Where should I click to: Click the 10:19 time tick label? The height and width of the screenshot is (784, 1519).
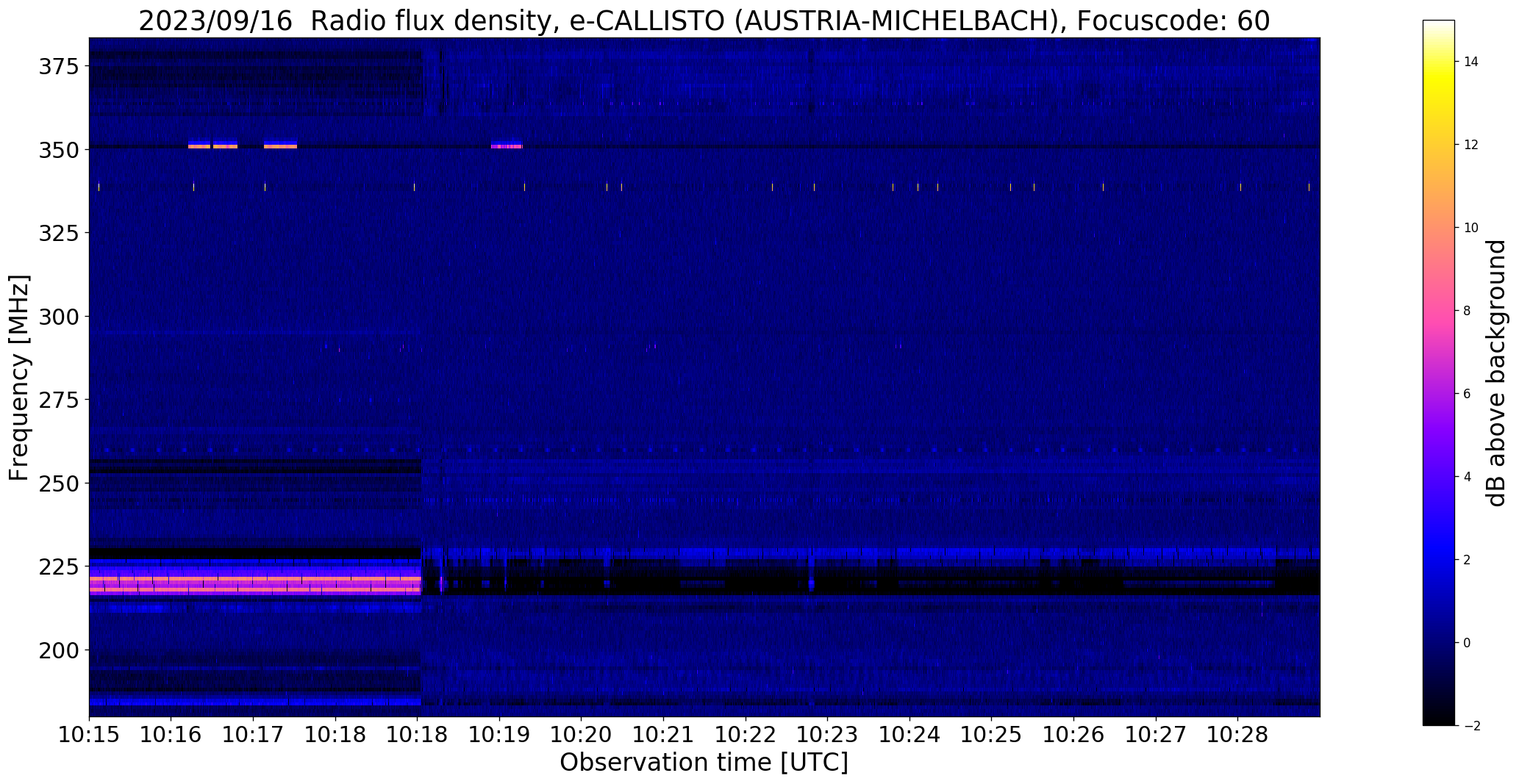(x=499, y=734)
